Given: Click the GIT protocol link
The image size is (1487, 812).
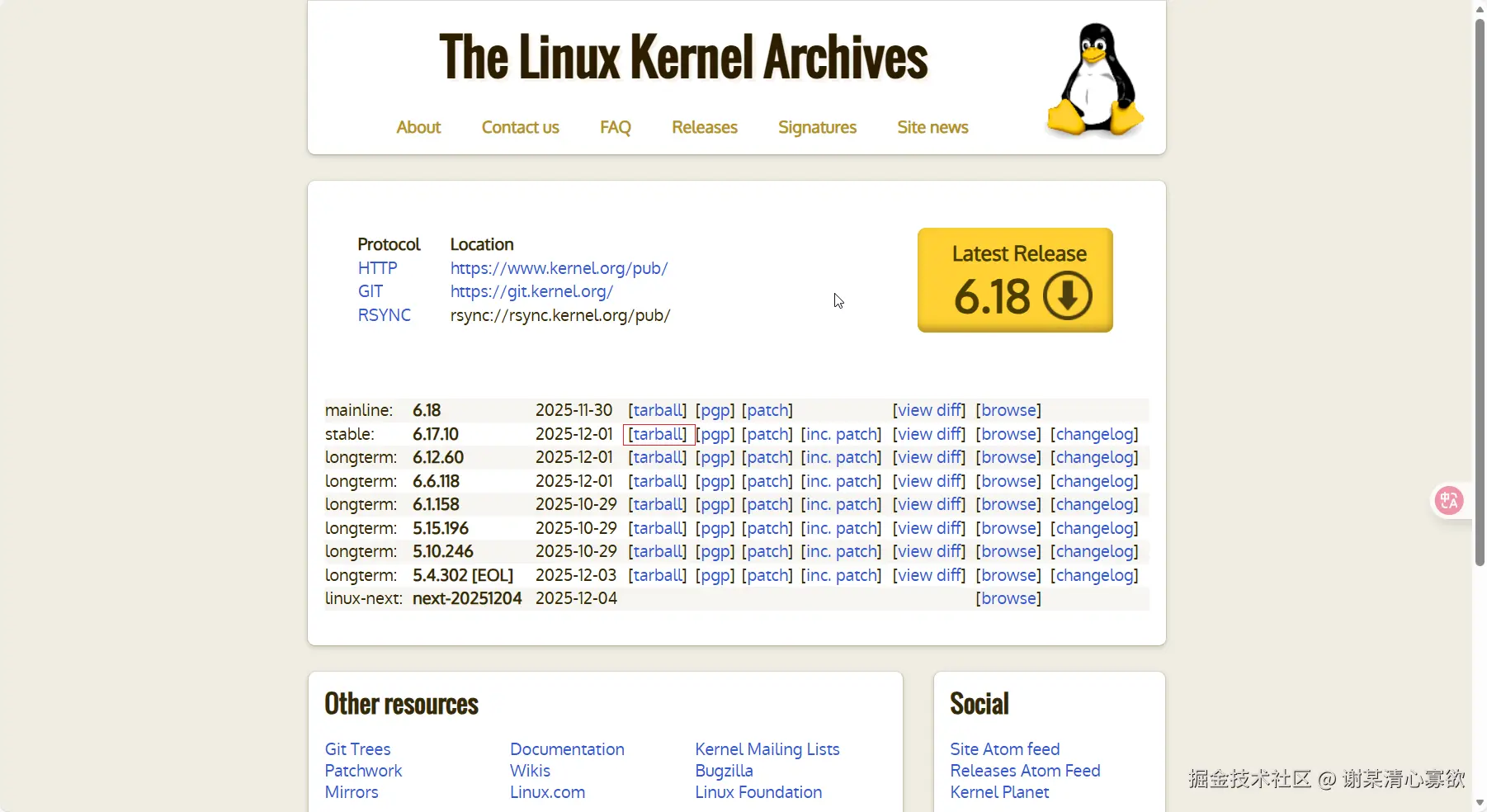Looking at the screenshot, I should 371,291.
